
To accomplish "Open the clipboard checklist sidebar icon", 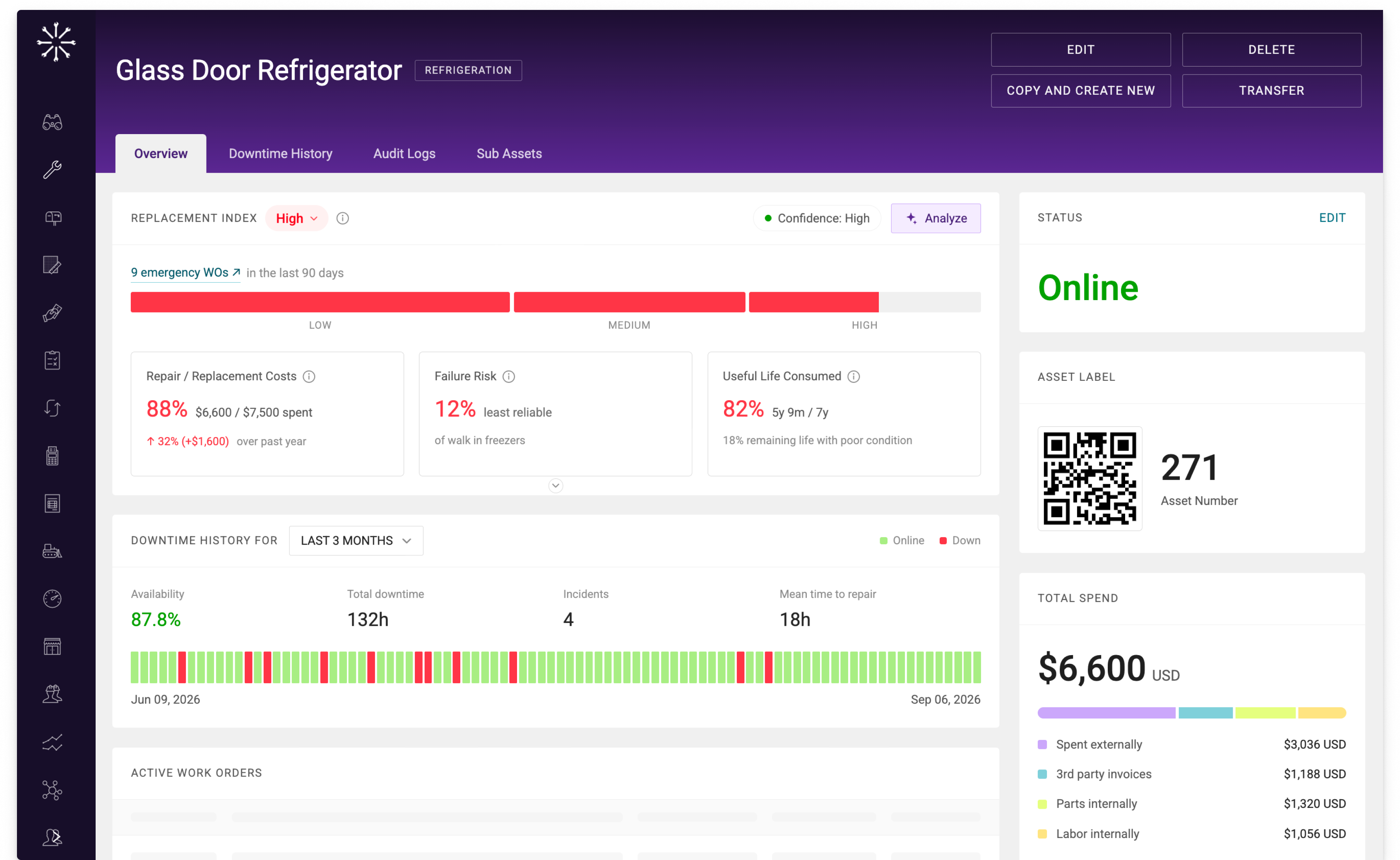I will 52,360.
